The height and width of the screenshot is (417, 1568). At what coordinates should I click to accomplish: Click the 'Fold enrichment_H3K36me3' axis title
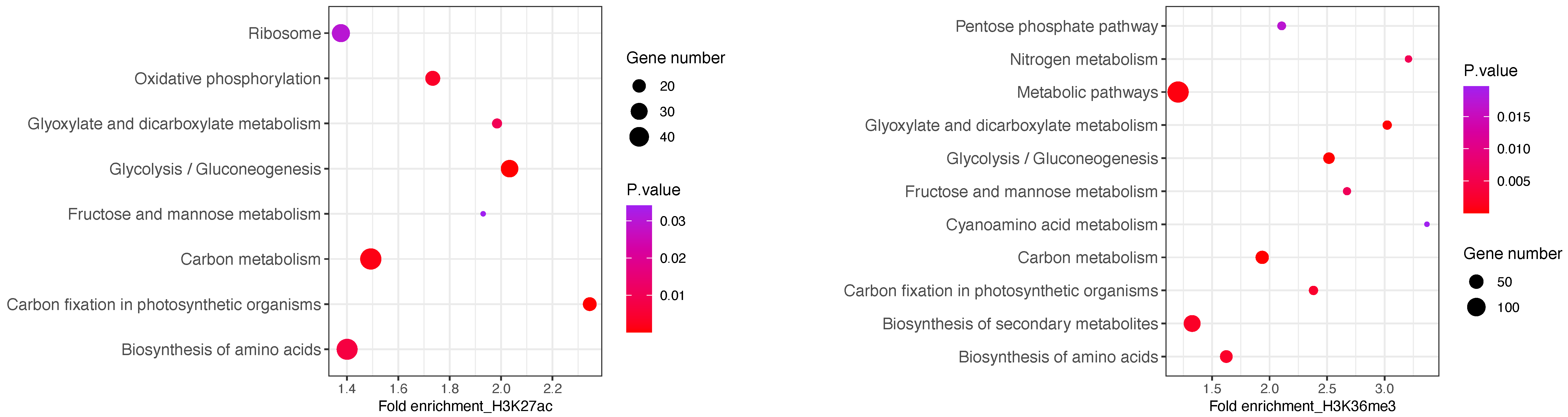[x=1302, y=406]
